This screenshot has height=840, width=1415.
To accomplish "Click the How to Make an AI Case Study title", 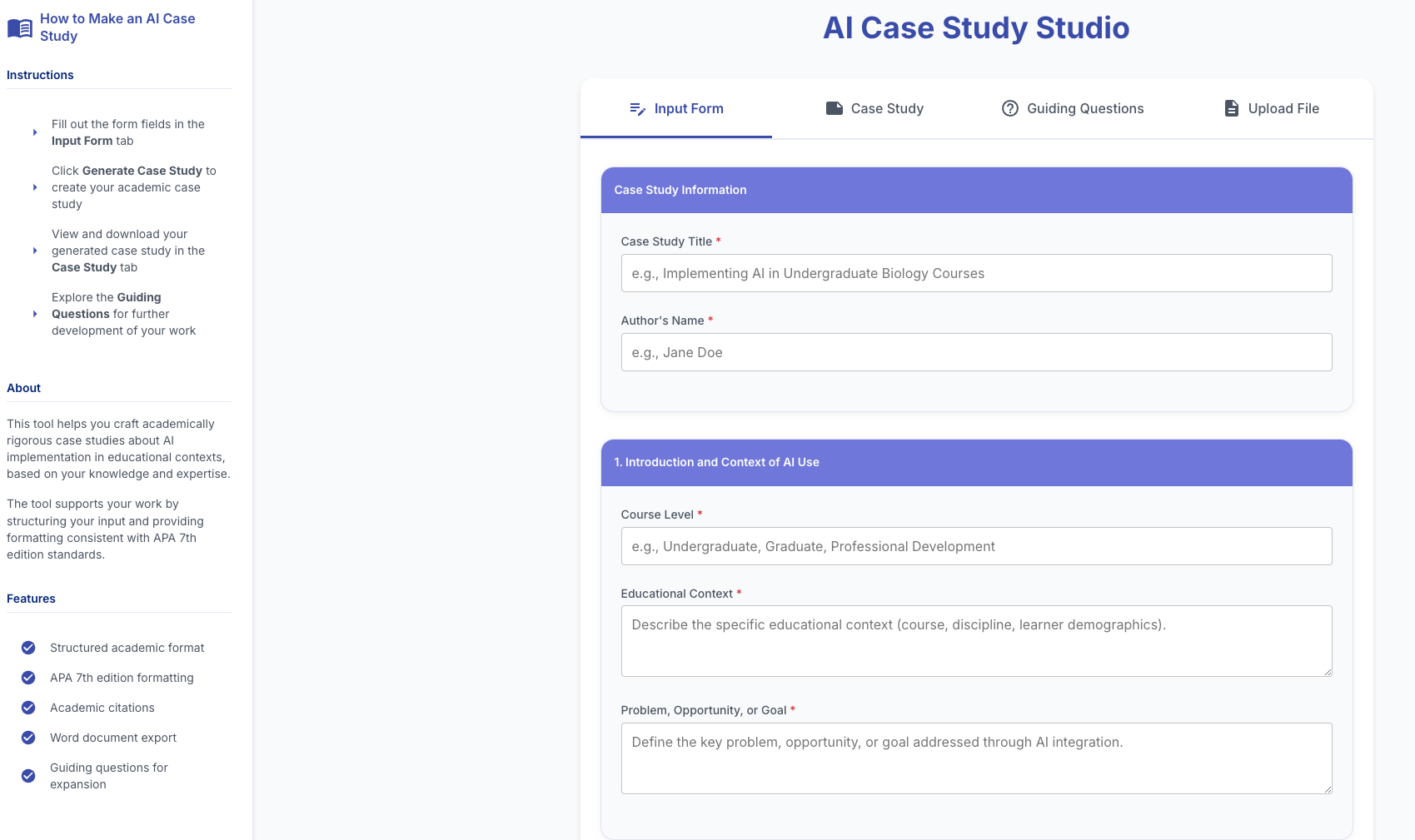I will (117, 27).
